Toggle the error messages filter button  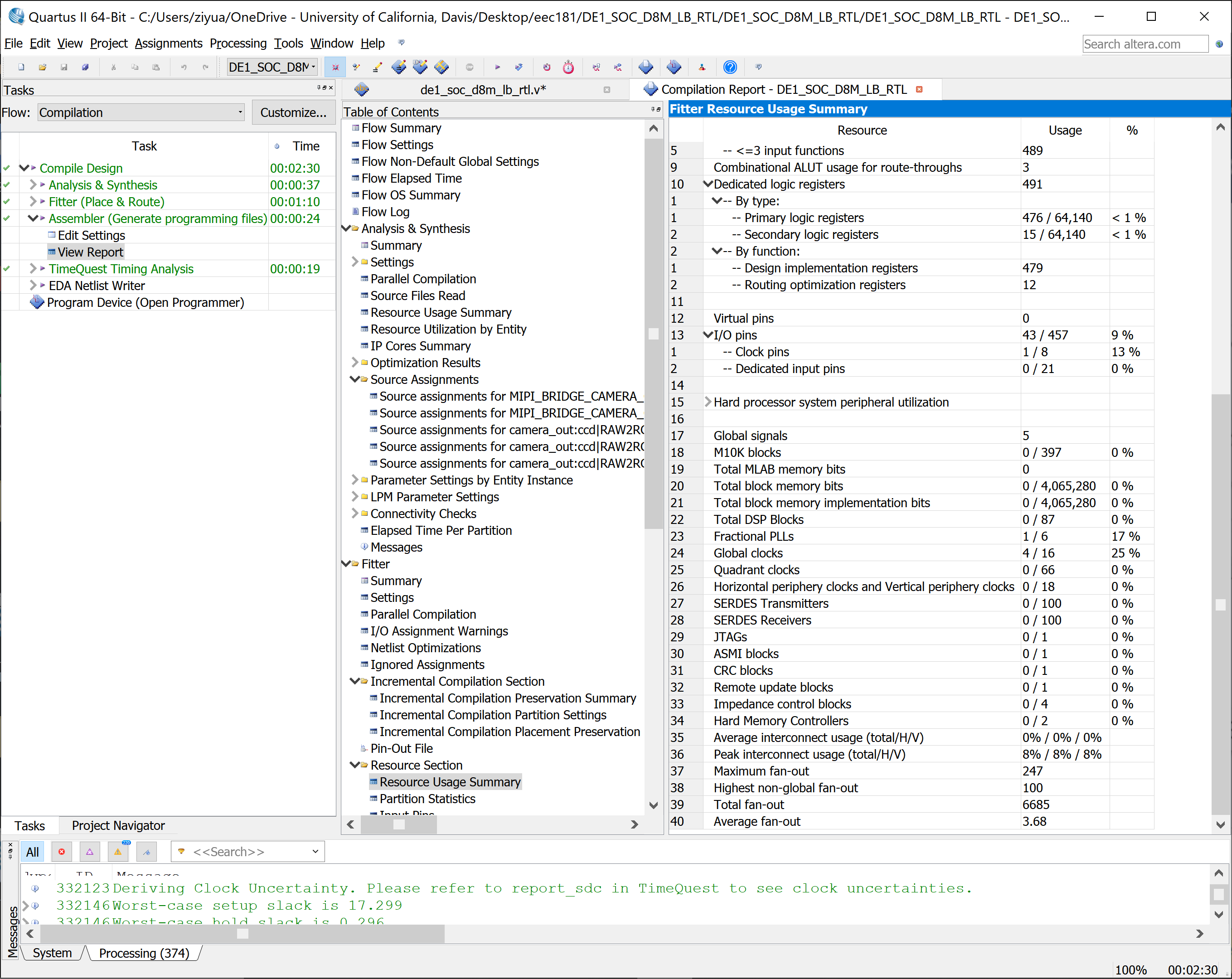(62, 852)
